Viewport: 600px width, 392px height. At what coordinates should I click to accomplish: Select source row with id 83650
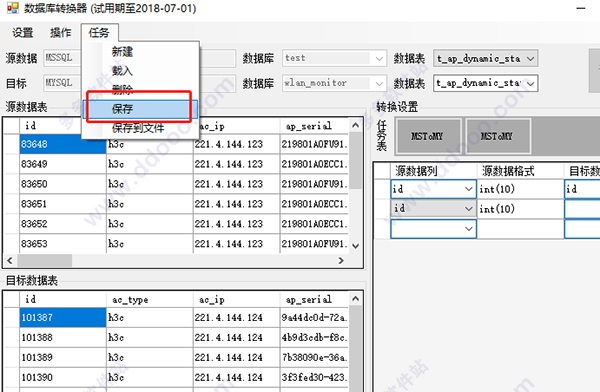63,184
